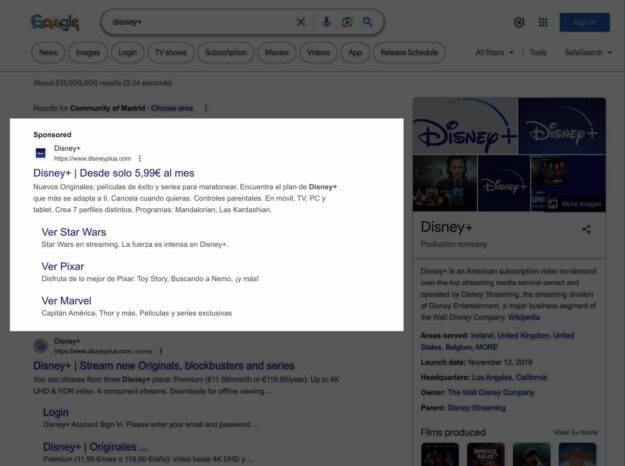The image size is (625, 466).
Task: Click the Ireland area served link
Action: pos(481,336)
